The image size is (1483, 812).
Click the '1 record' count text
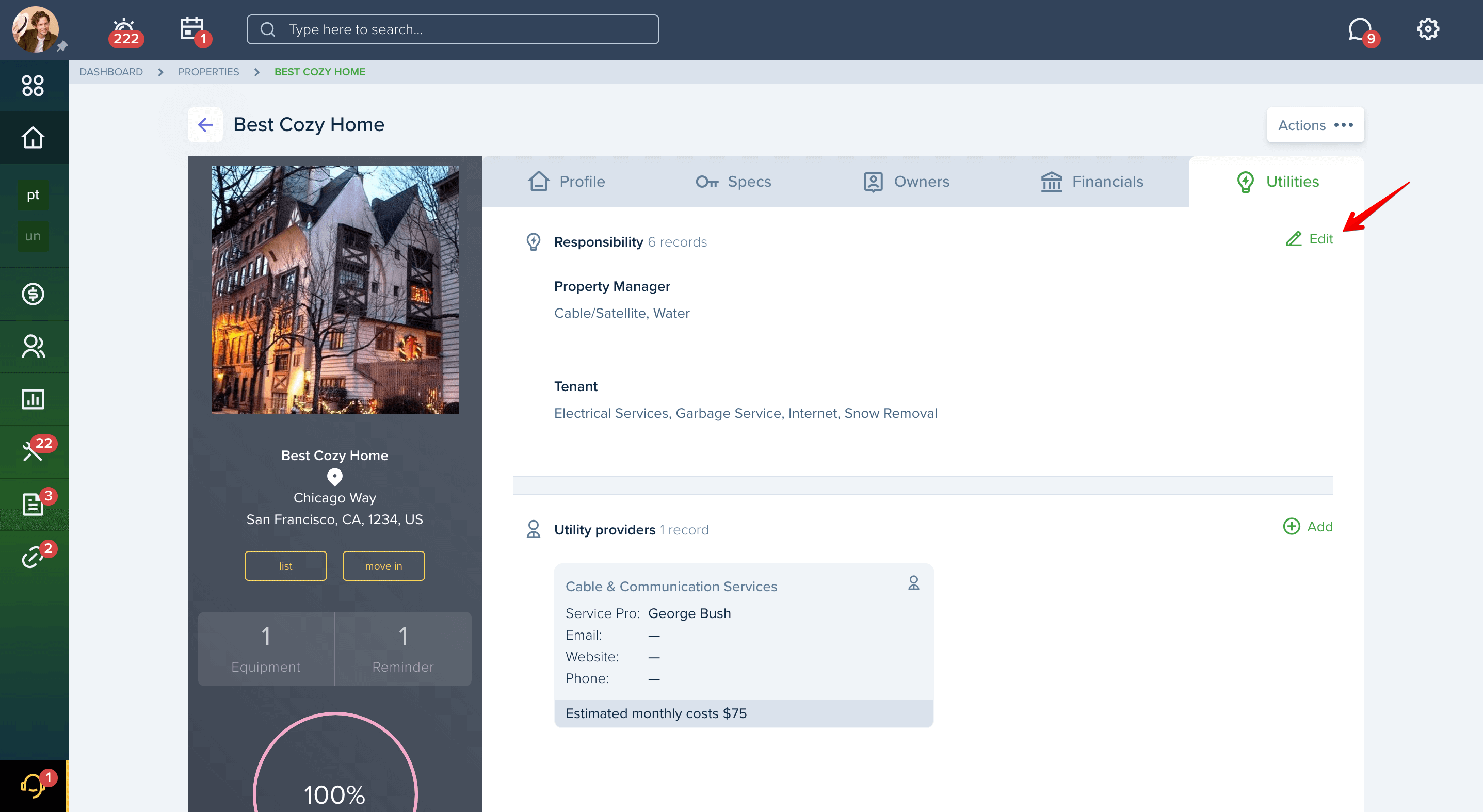click(685, 530)
